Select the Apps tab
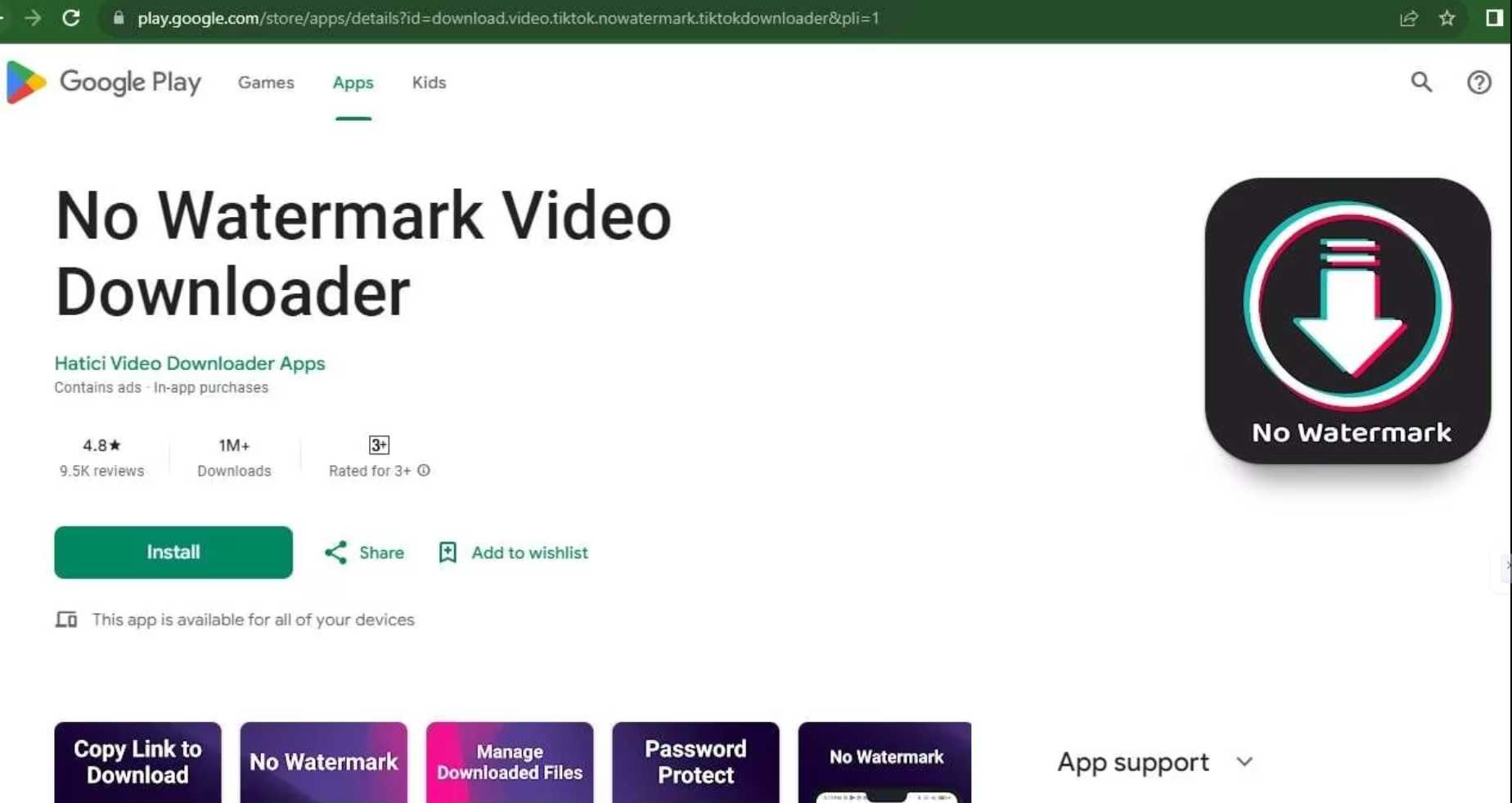 [353, 83]
